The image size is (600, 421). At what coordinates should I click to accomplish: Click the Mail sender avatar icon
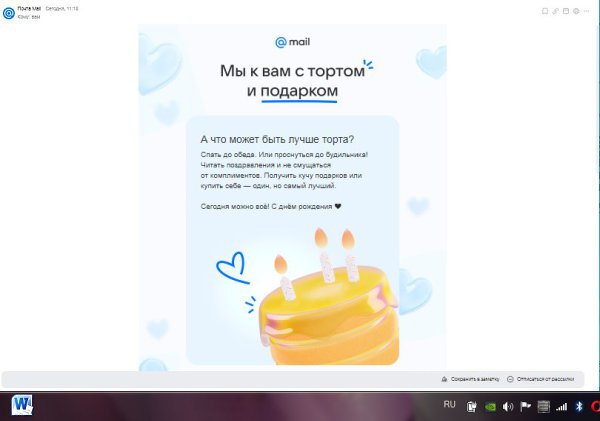click(8, 13)
